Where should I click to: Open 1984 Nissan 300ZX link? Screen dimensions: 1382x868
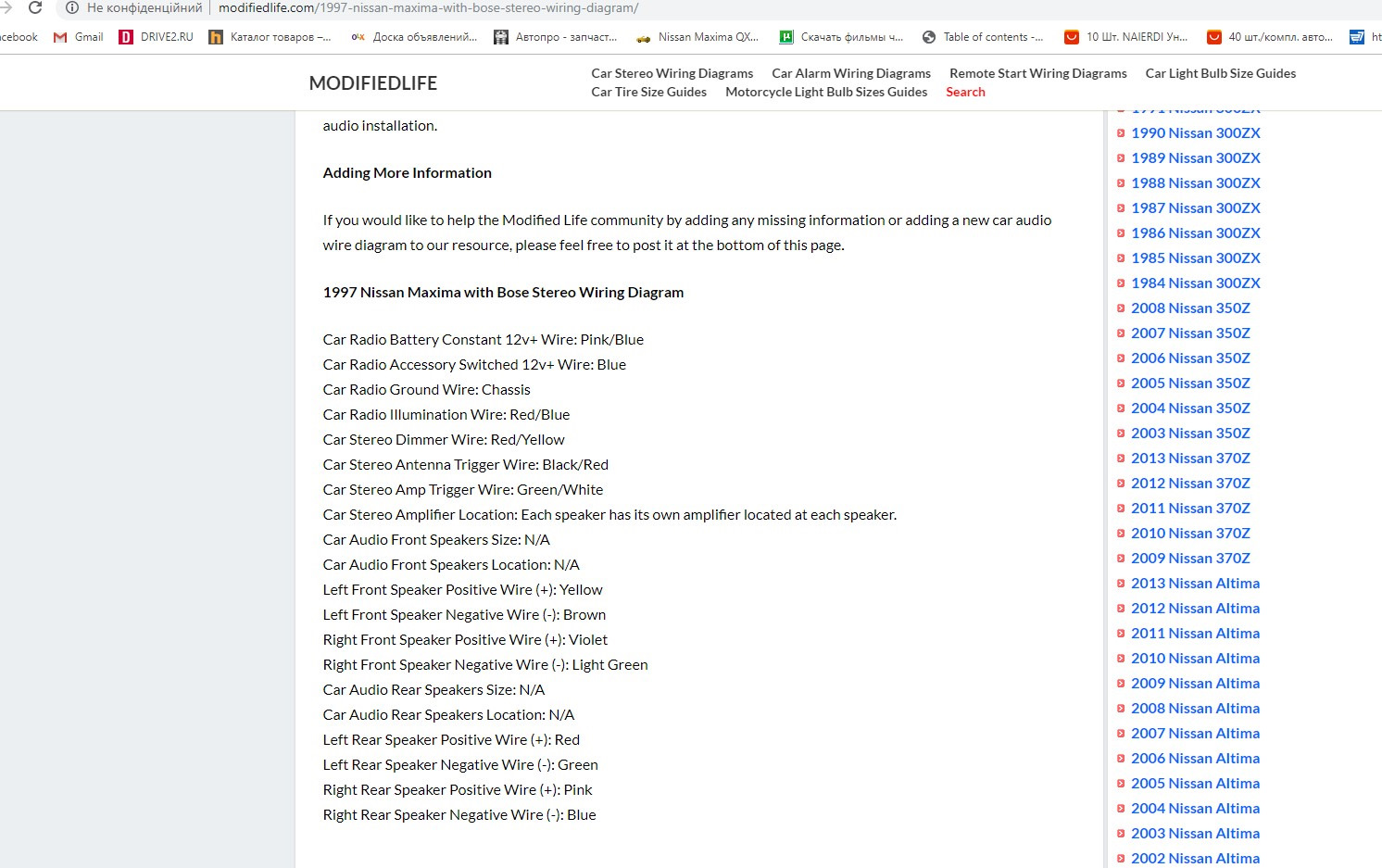click(x=1196, y=283)
